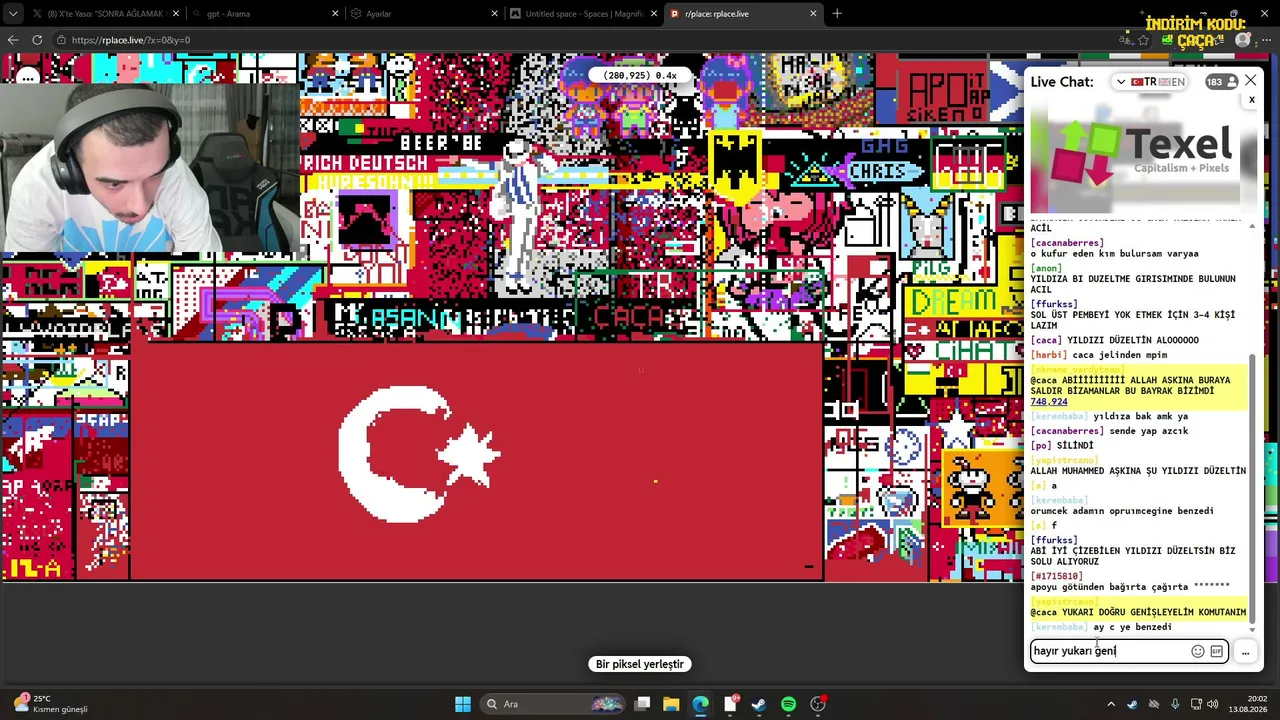The image size is (1280, 720).
Task: Open the browser profile avatar
Action: pos(1243,40)
